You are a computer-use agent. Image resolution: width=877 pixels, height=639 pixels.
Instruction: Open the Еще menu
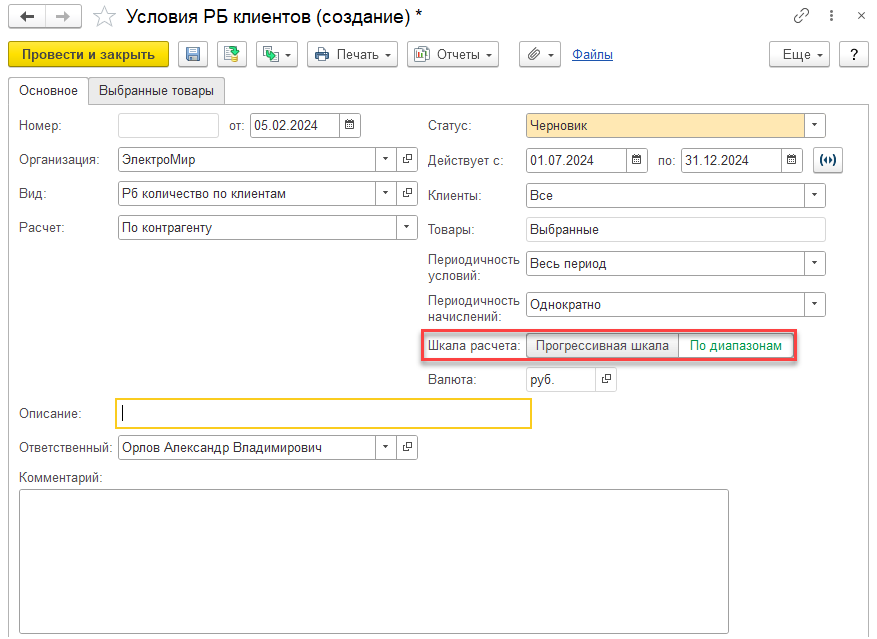pyautogui.click(x=800, y=55)
